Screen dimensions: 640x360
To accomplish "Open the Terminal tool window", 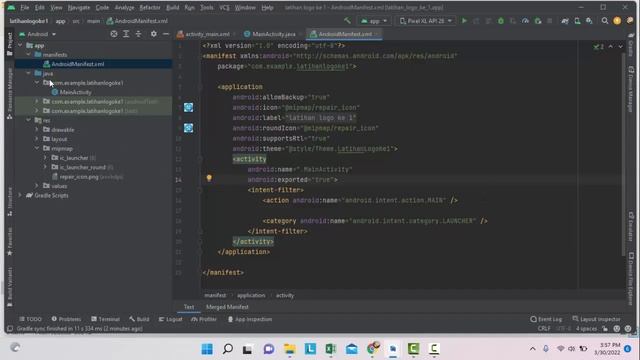I will (x=105, y=319).
